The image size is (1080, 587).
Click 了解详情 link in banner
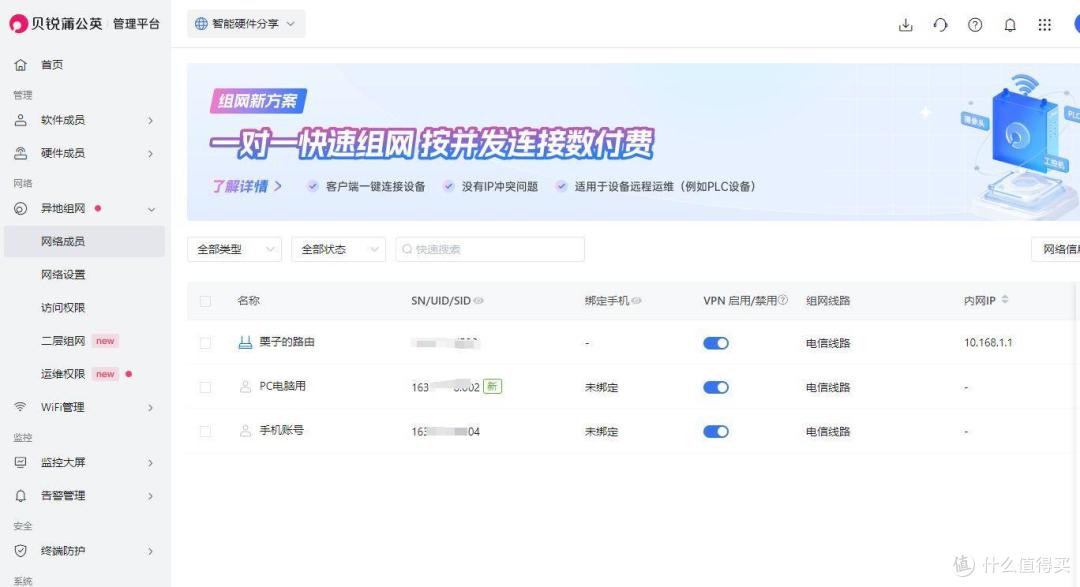246,186
